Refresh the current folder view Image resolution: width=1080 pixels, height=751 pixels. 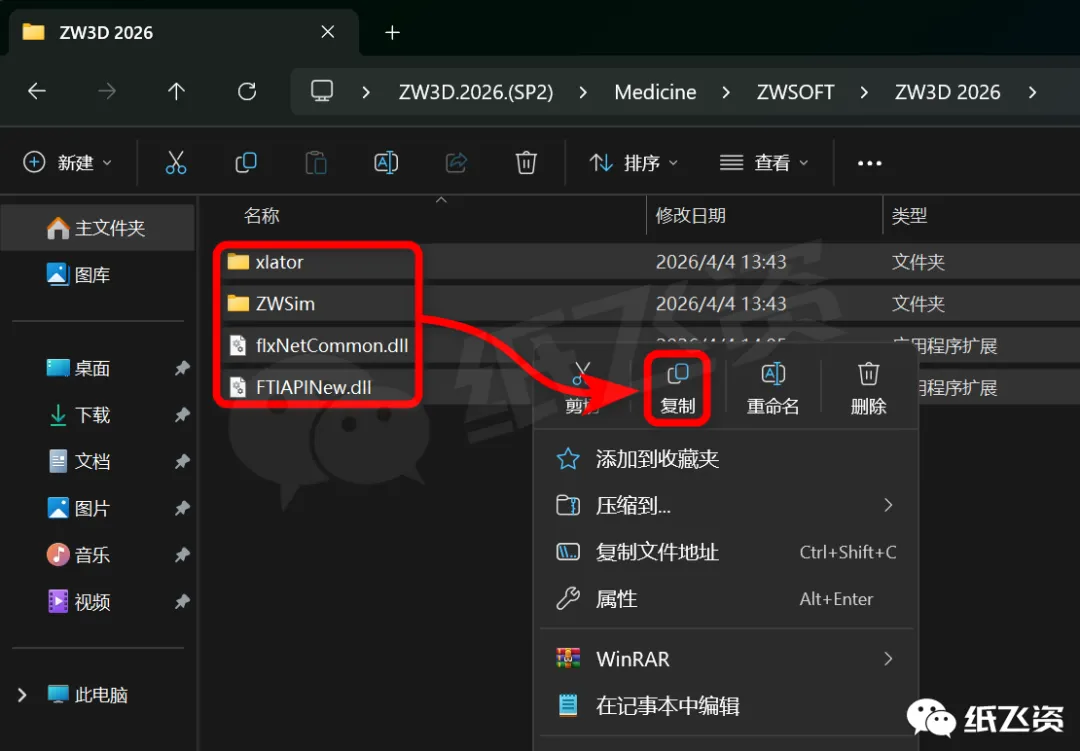[x=247, y=91]
